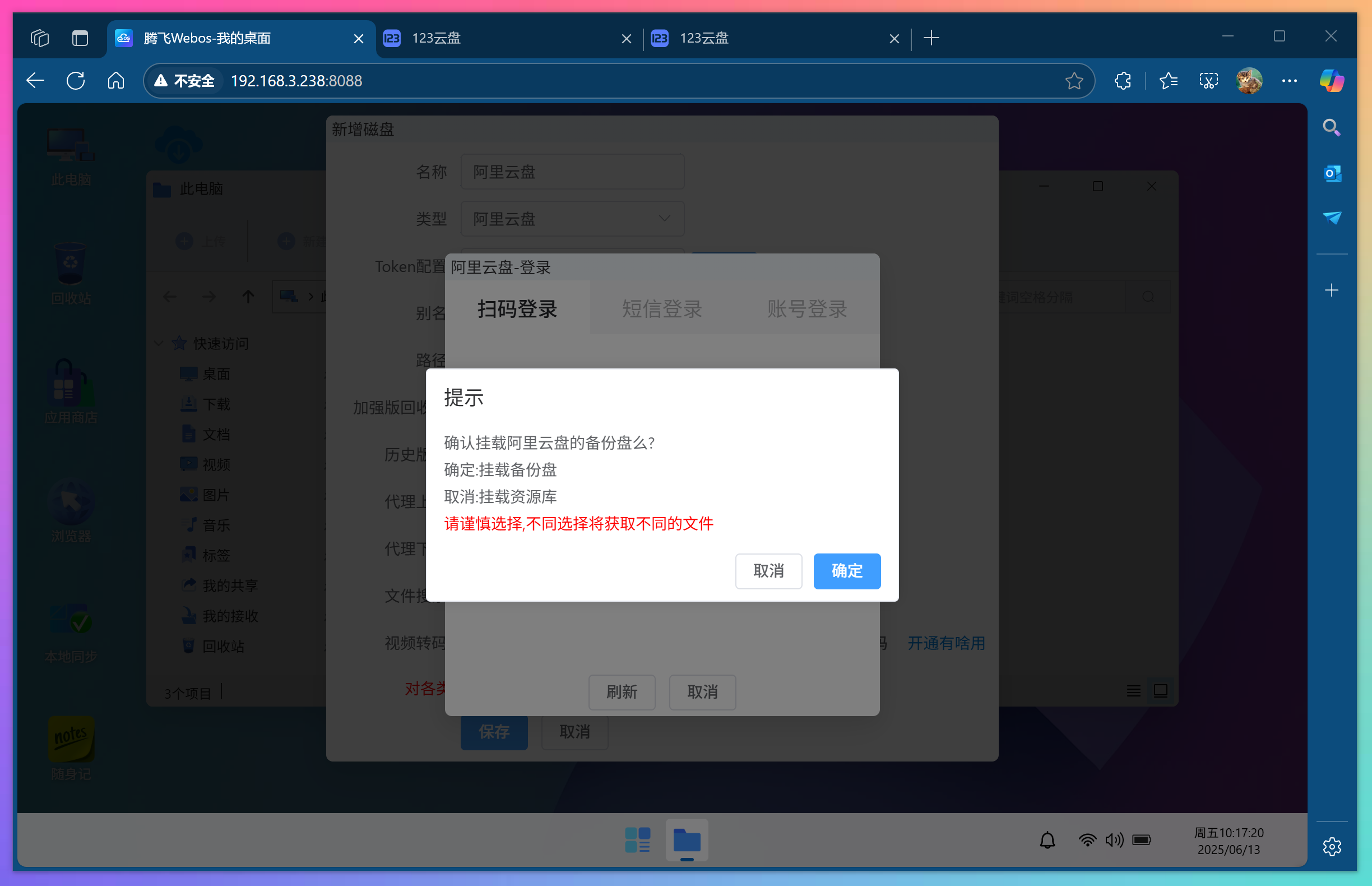The height and width of the screenshot is (886, 1372).
Task: Collapse the 快速访问 tree section
Action: (x=159, y=343)
